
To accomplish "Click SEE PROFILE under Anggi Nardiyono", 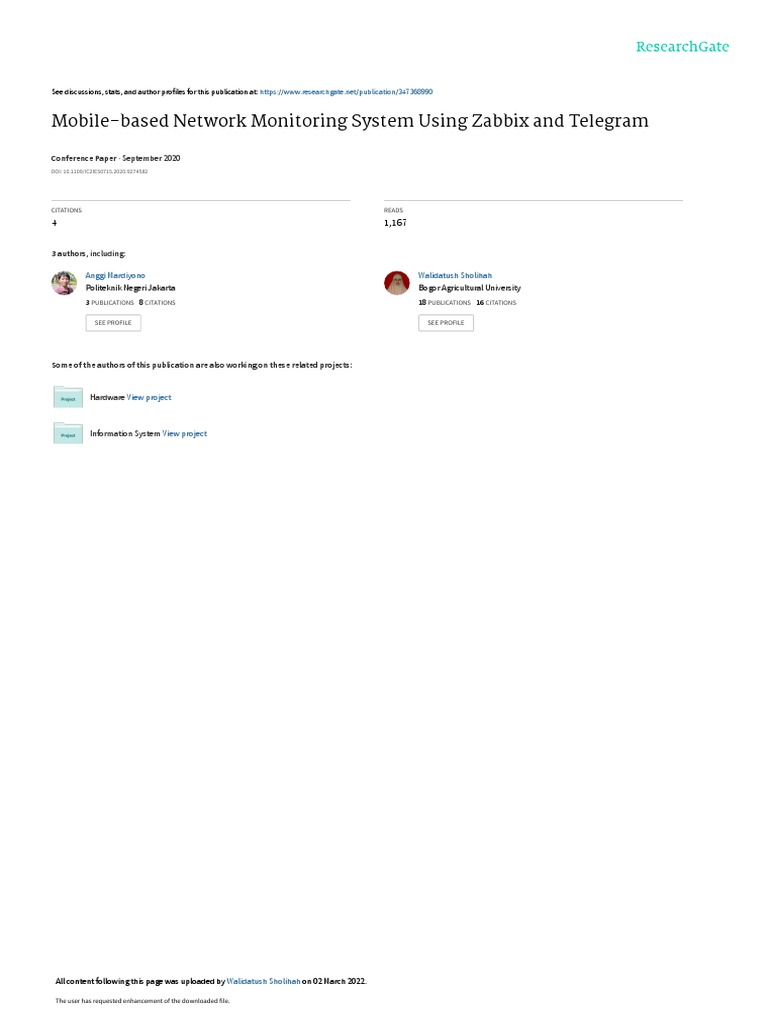I will pos(113,323).
